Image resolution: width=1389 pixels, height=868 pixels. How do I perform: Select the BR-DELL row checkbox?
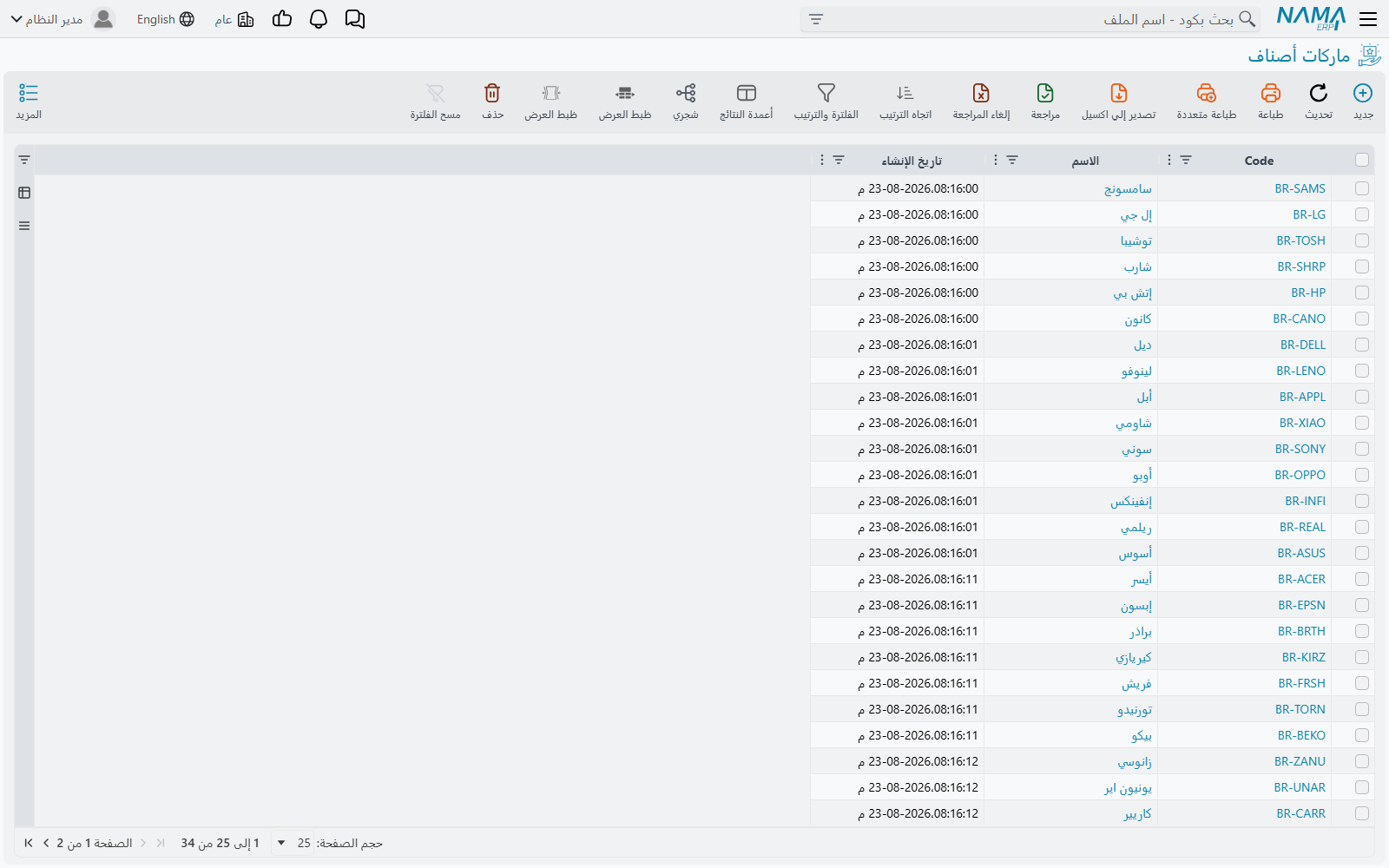pos(1362,345)
